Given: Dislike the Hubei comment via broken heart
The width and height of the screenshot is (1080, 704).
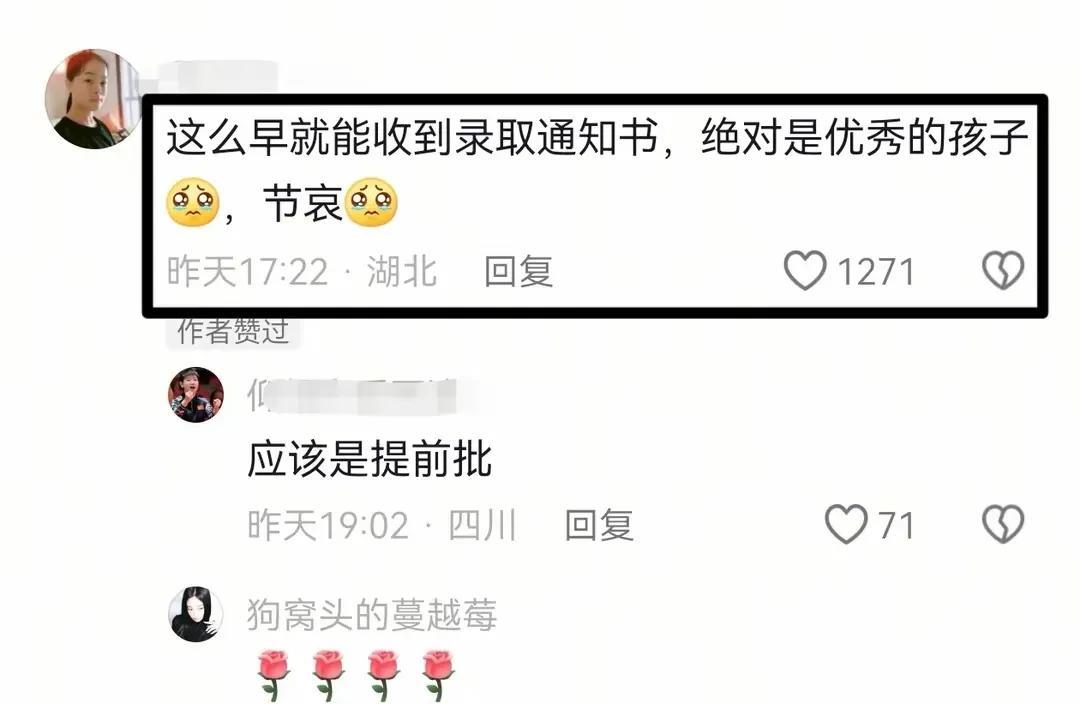Looking at the screenshot, I should (1003, 270).
